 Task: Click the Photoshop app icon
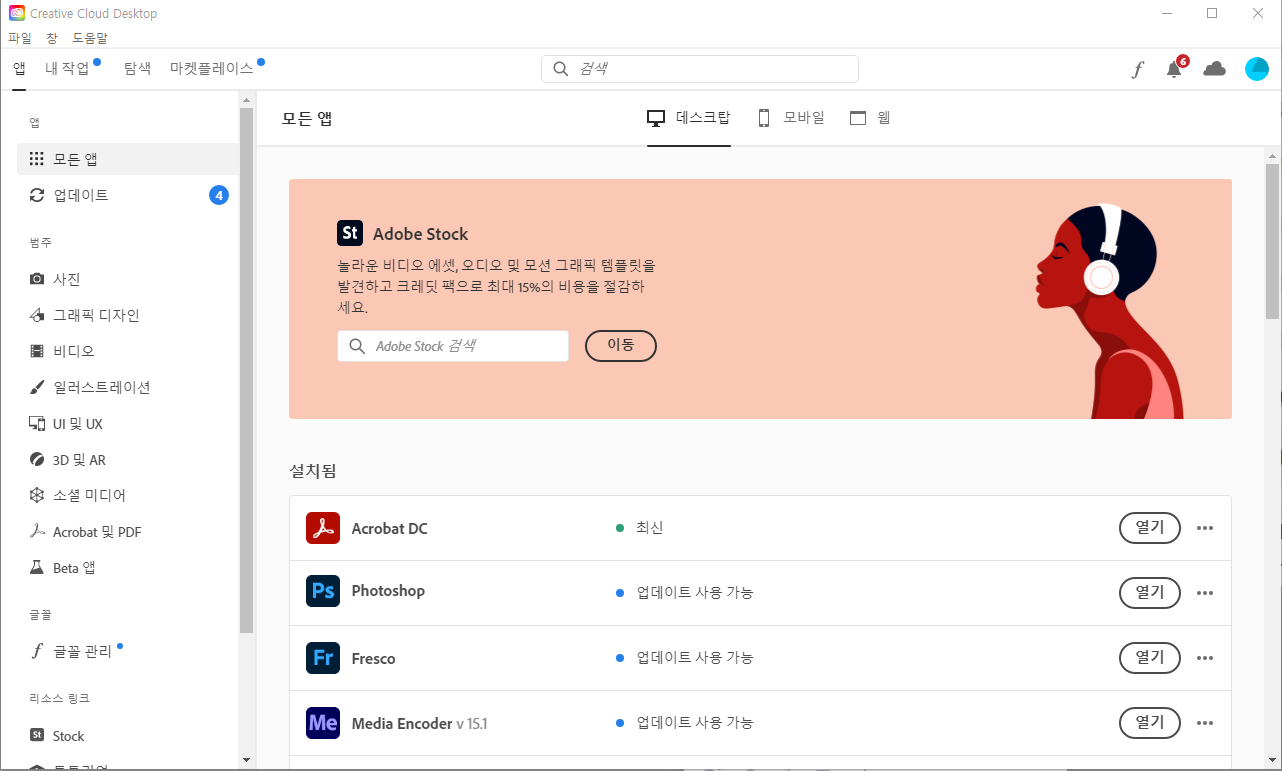[323, 591]
